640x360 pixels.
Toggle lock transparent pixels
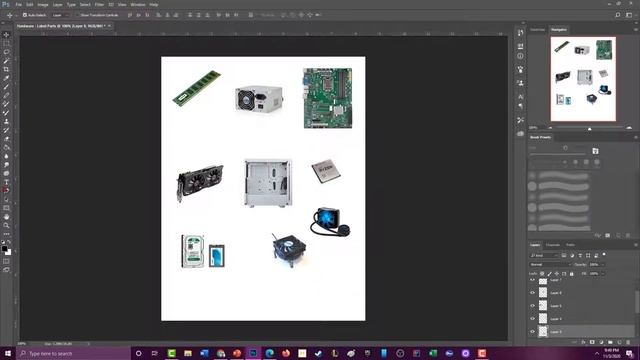click(x=542, y=273)
